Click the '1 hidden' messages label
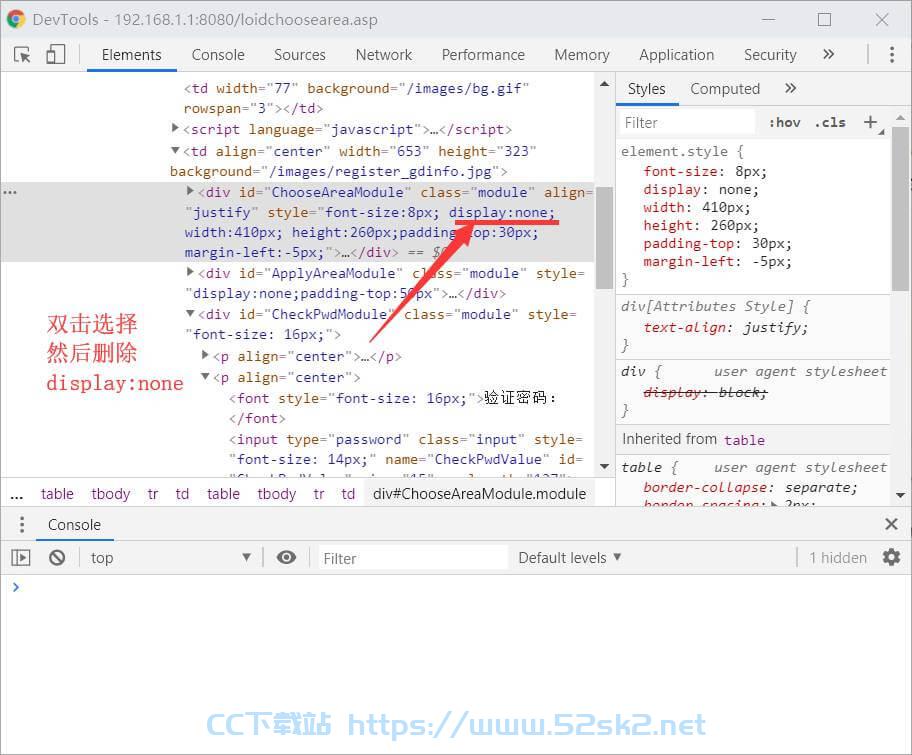 (838, 558)
